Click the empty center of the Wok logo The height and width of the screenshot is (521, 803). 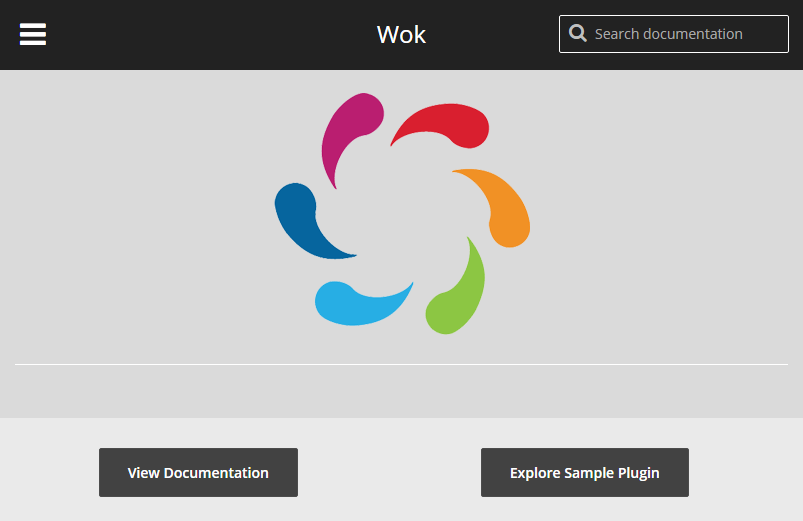(402, 213)
